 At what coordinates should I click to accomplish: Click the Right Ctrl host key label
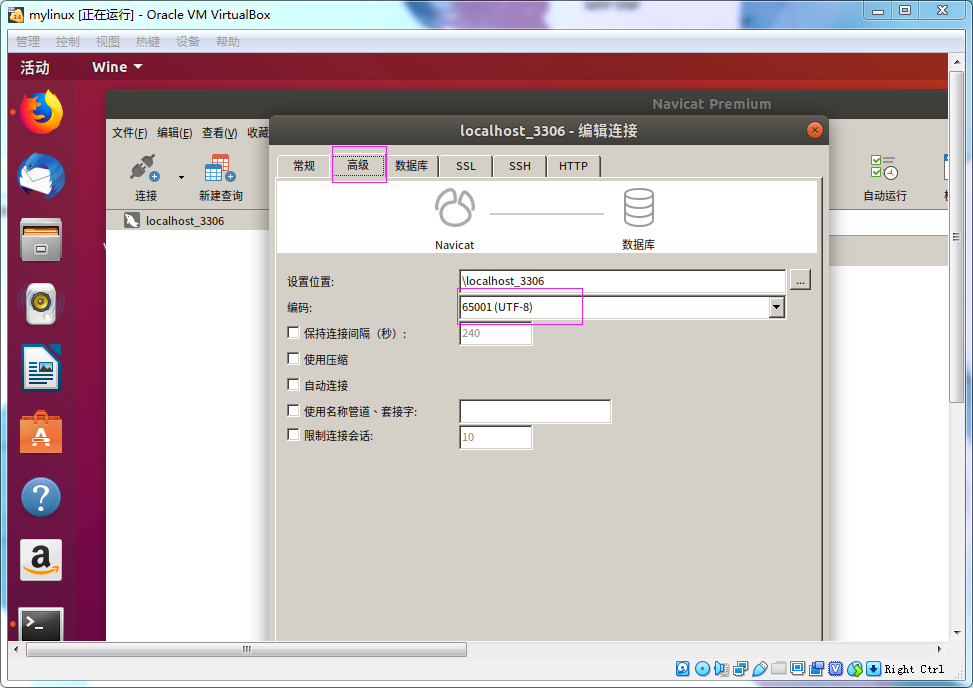point(914,669)
